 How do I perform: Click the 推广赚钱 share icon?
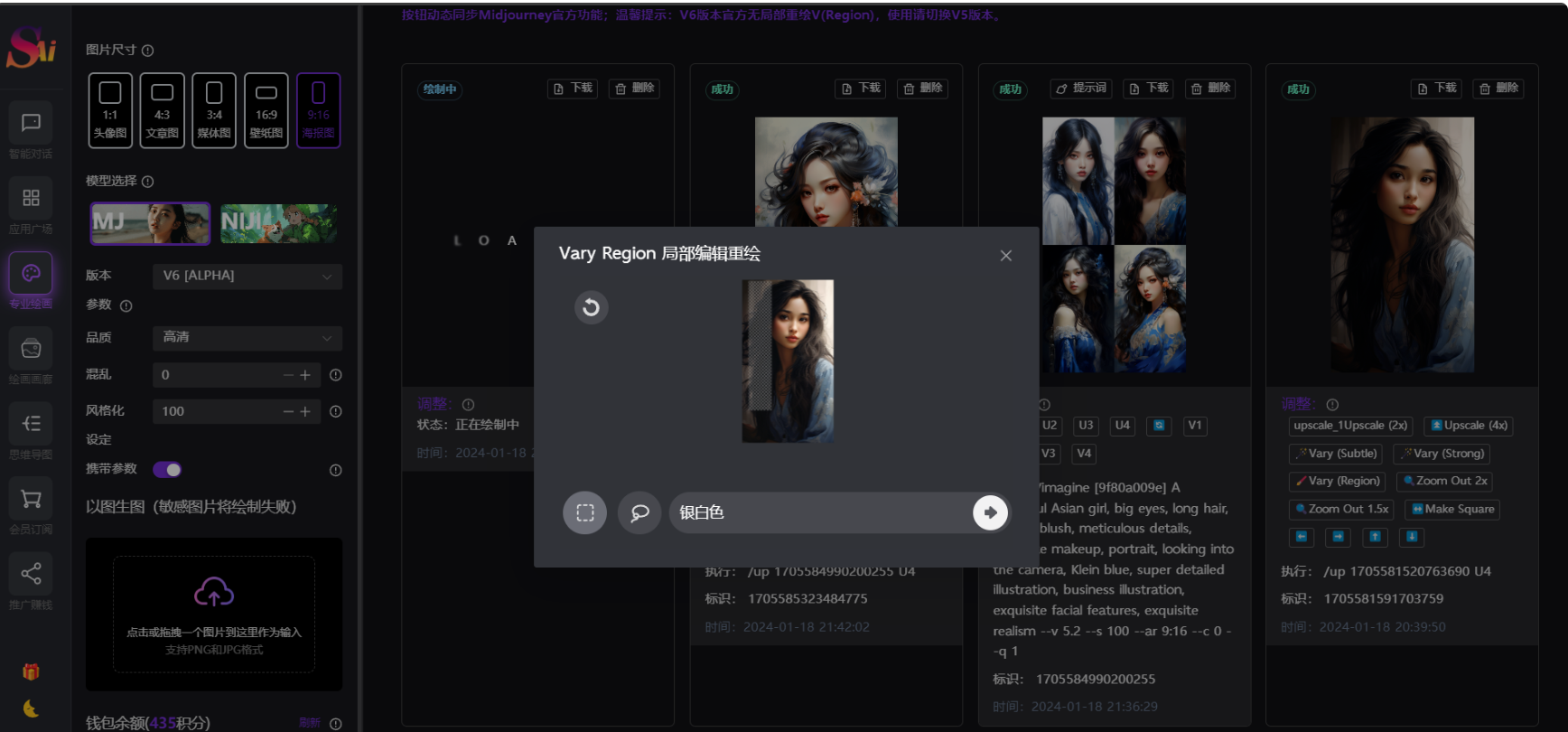[31, 574]
